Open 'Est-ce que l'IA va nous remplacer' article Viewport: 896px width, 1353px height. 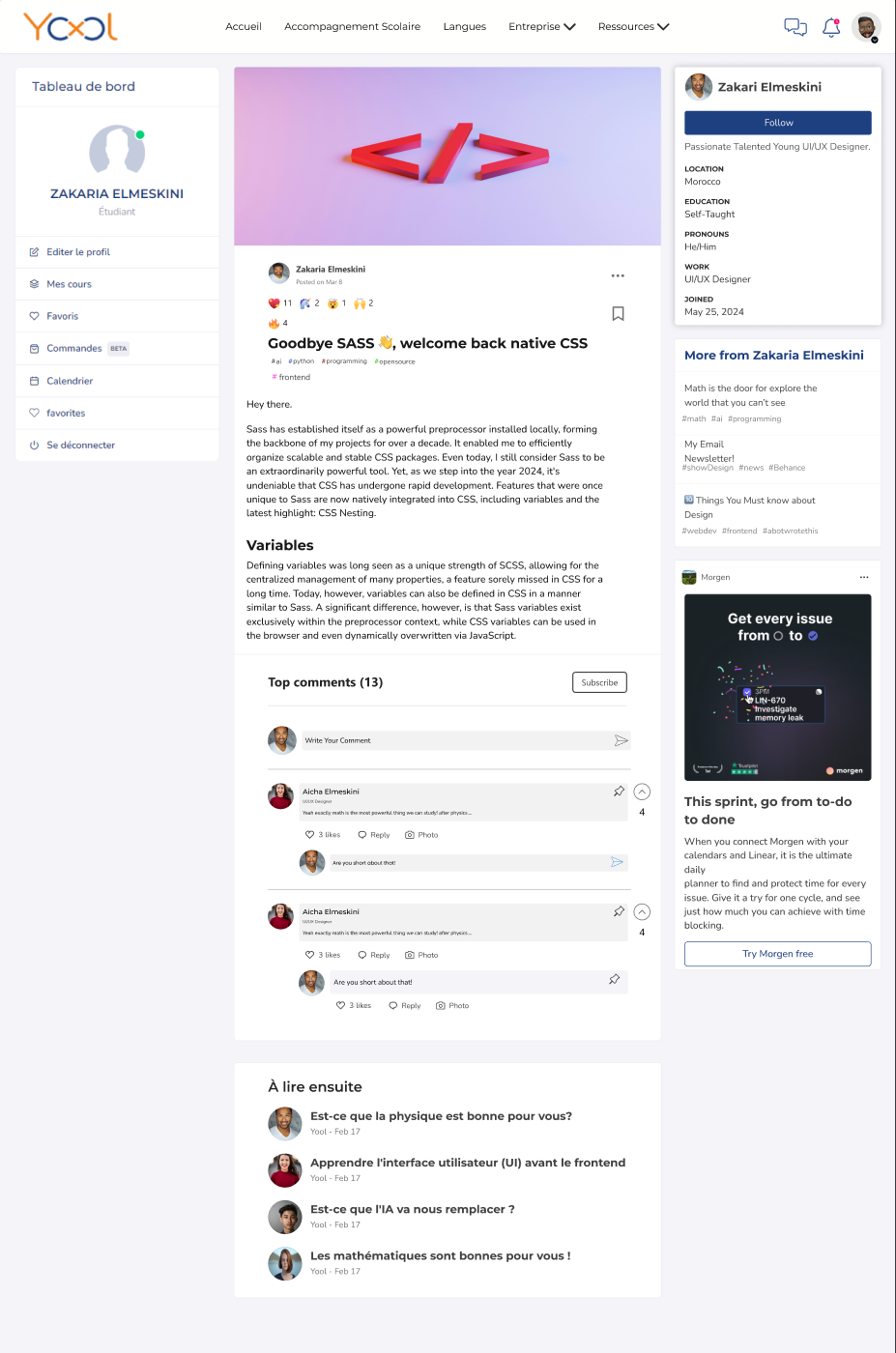(x=413, y=1209)
